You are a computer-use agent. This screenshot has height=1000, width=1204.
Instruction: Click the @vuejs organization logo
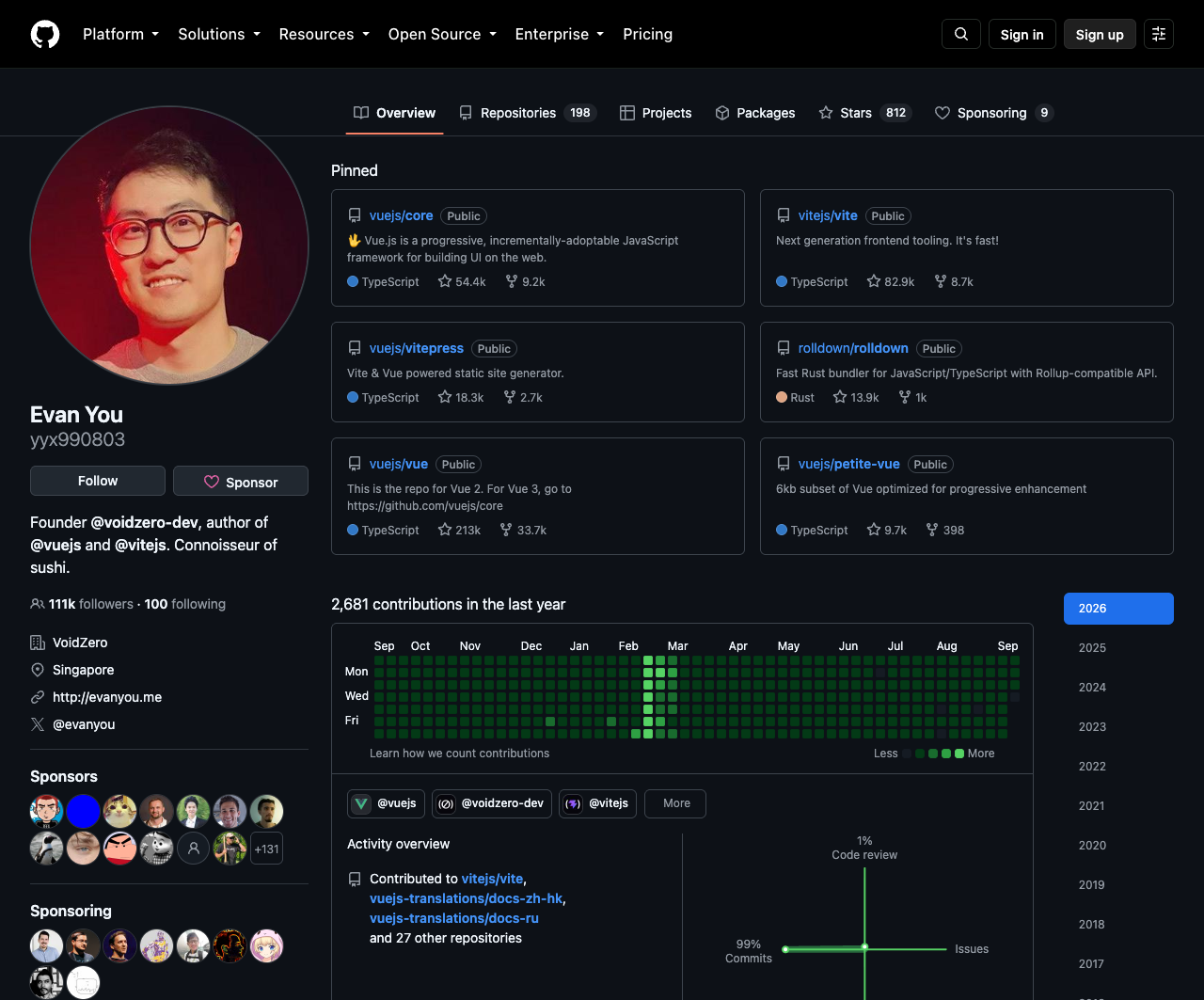point(361,803)
